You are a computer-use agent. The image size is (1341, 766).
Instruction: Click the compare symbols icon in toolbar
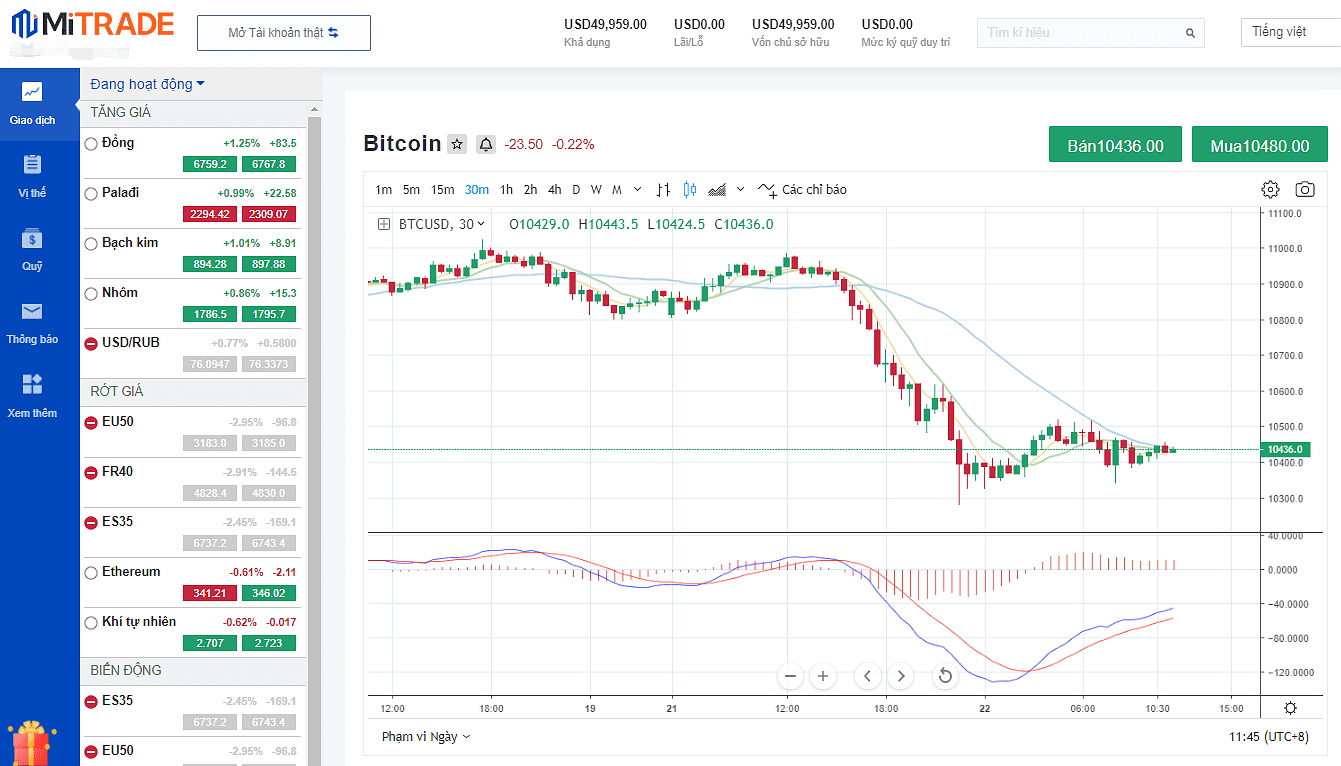point(663,189)
